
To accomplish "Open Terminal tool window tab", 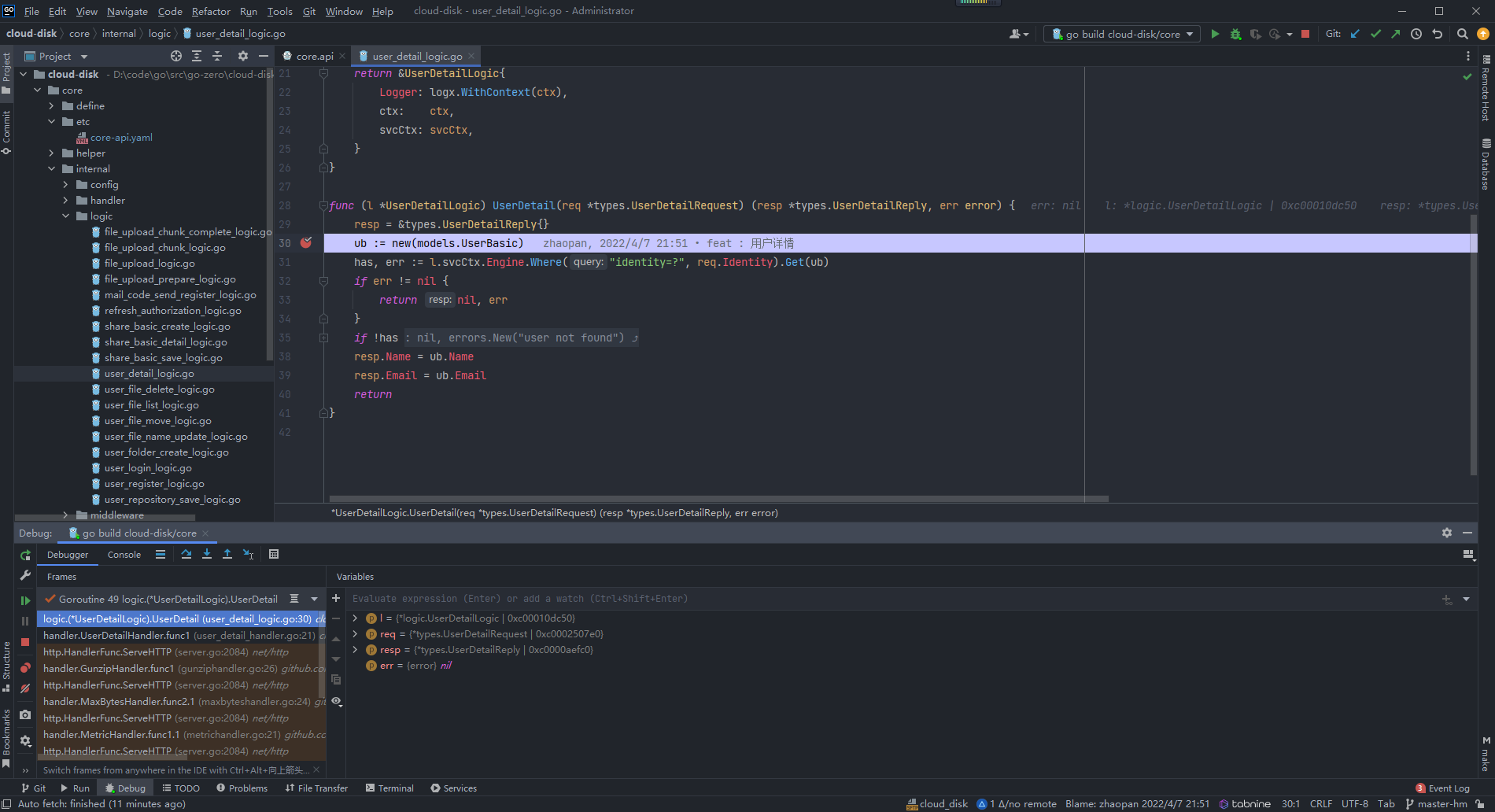I will pos(389,788).
